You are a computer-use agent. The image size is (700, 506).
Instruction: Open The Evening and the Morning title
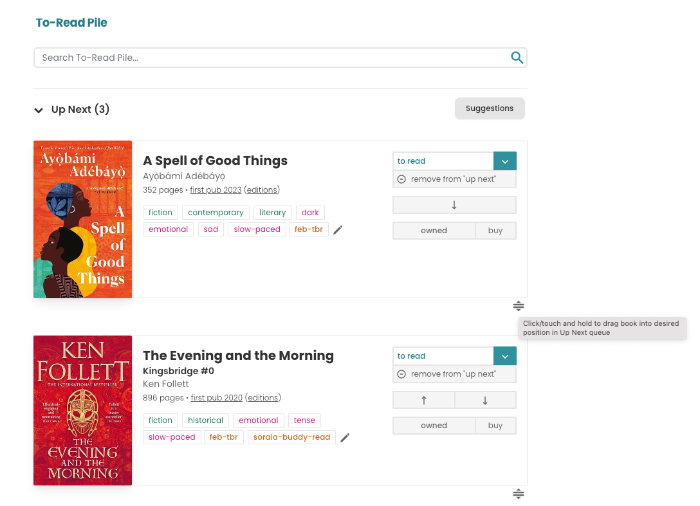coord(238,355)
